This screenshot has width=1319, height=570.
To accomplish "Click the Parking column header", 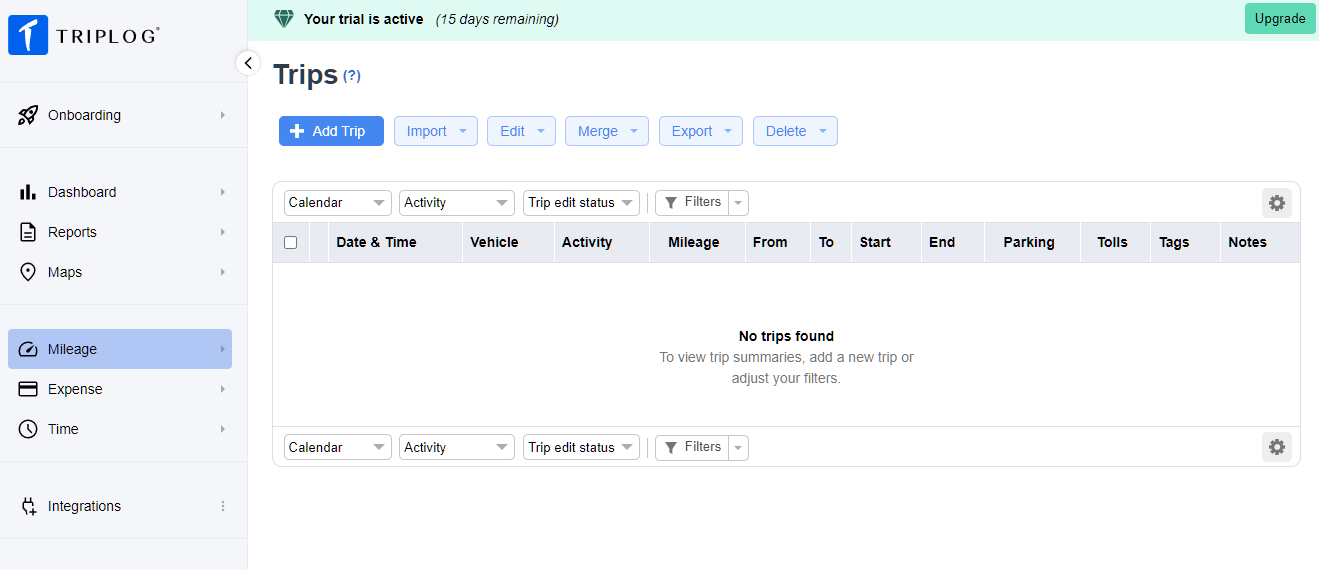I will (1032, 242).
